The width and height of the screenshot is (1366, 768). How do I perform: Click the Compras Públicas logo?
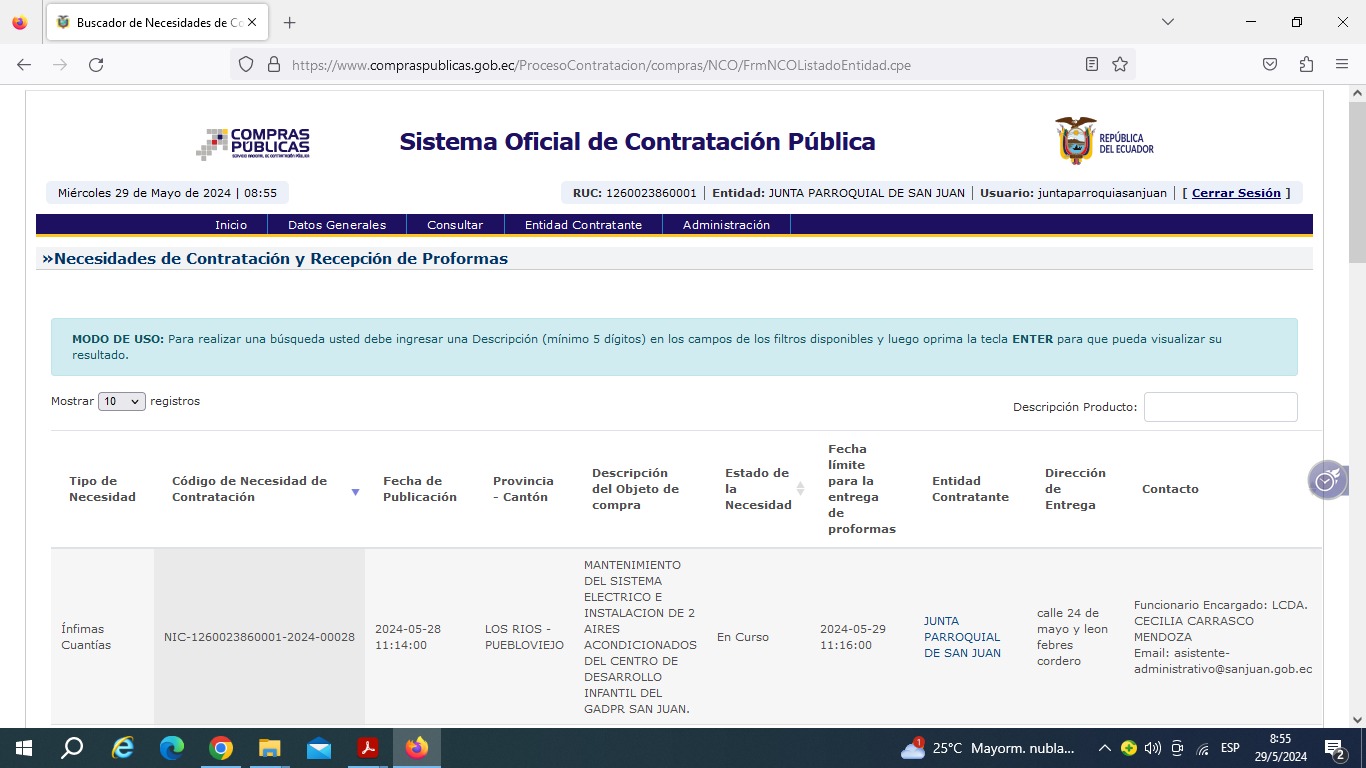click(x=253, y=143)
